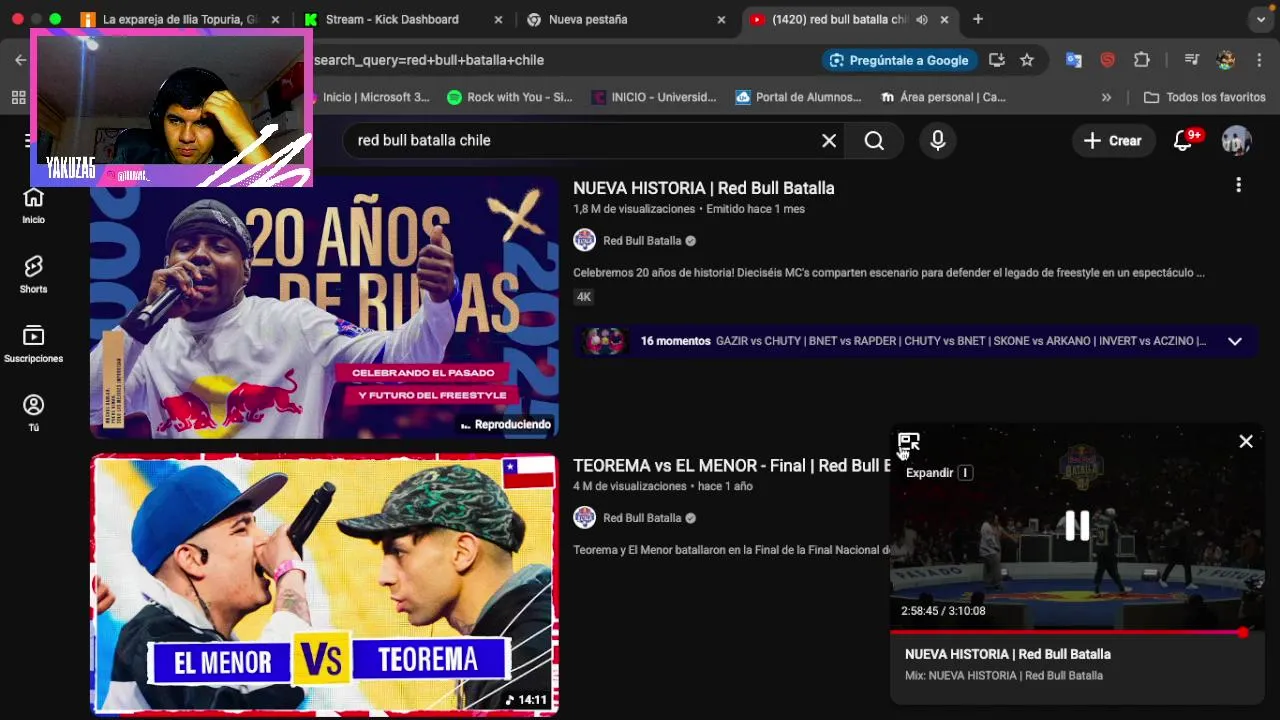This screenshot has width=1280, height=720.
Task: Click the 16 momentos label
Action: click(x=675, y=341)
